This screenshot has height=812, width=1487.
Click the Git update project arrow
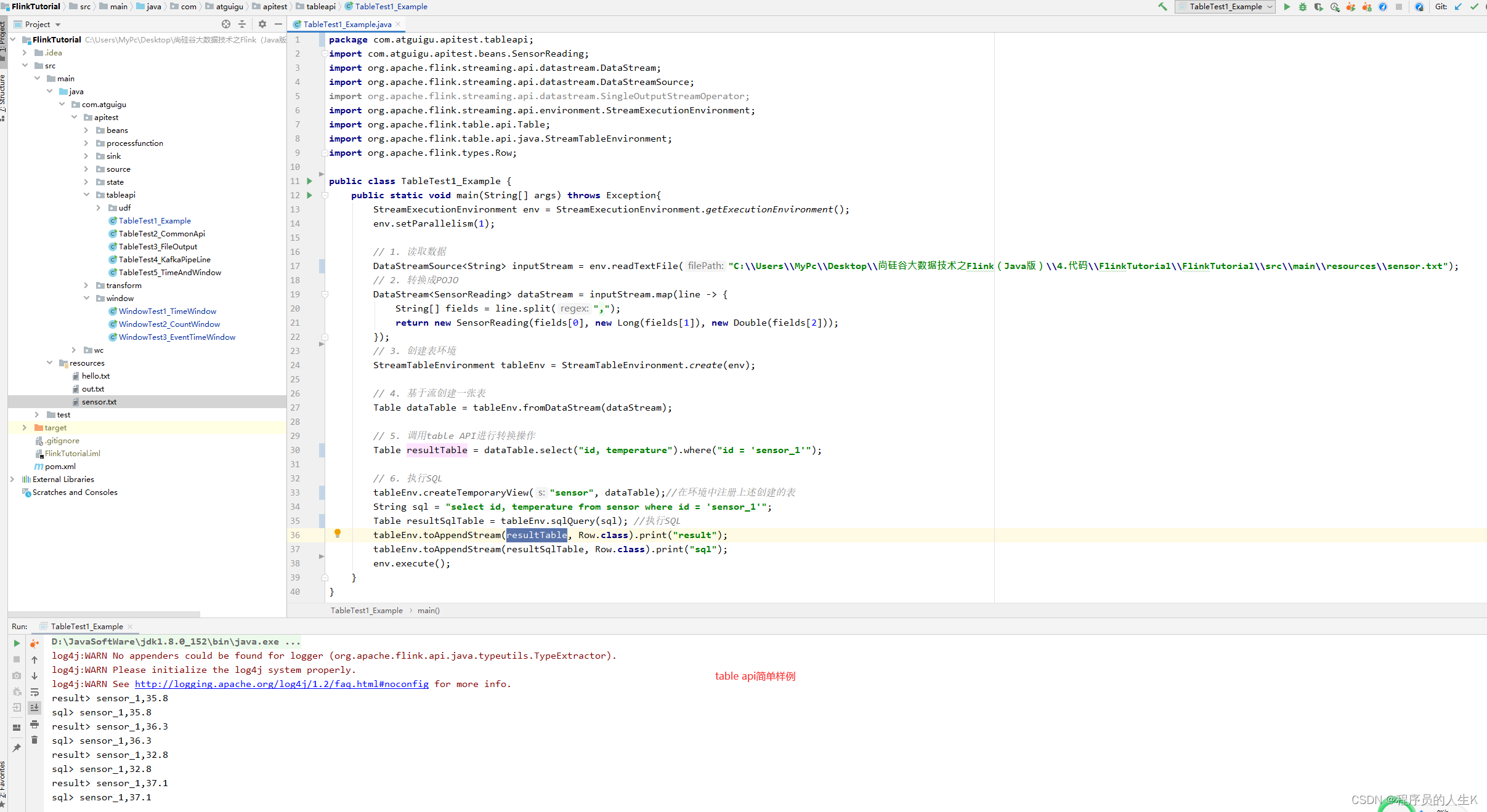click(1458, 7)
